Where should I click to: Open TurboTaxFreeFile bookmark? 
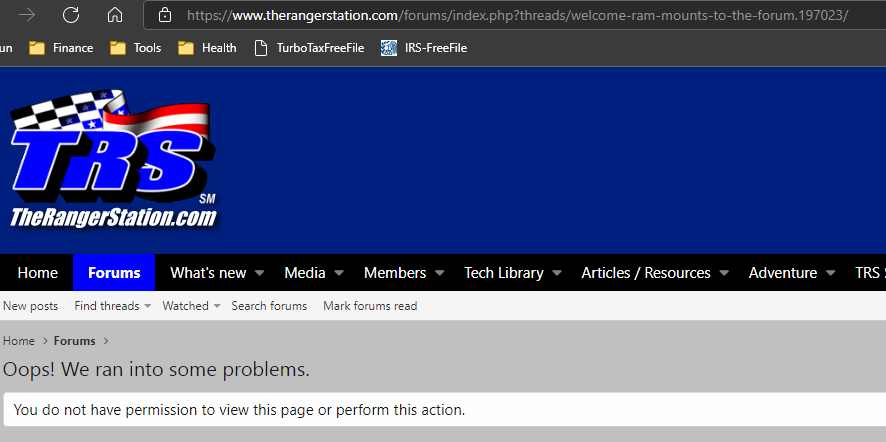coord(309,48)
